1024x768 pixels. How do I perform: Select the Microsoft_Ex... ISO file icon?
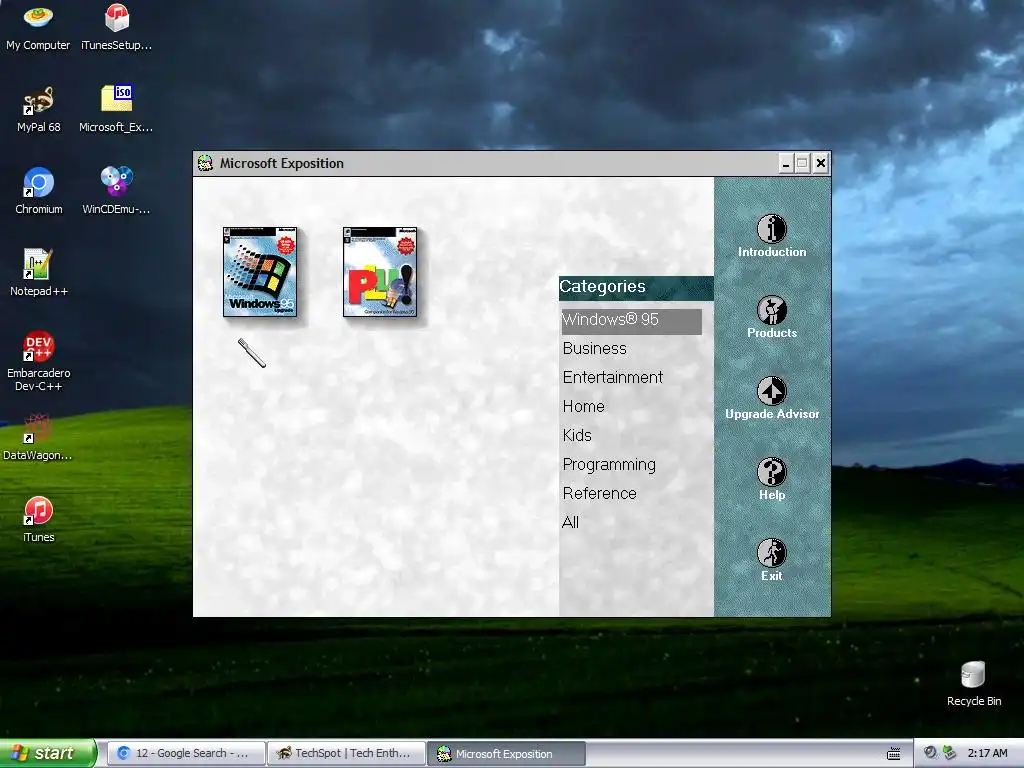tap(116, 109)
